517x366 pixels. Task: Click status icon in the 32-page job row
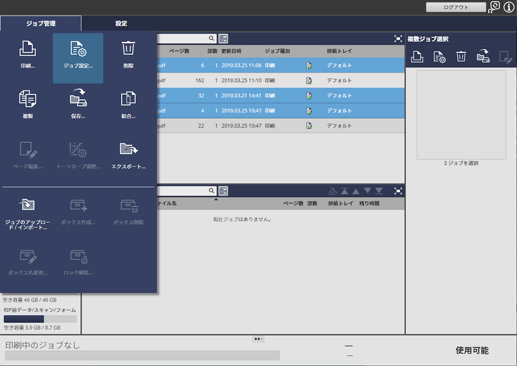pos(309,96)
